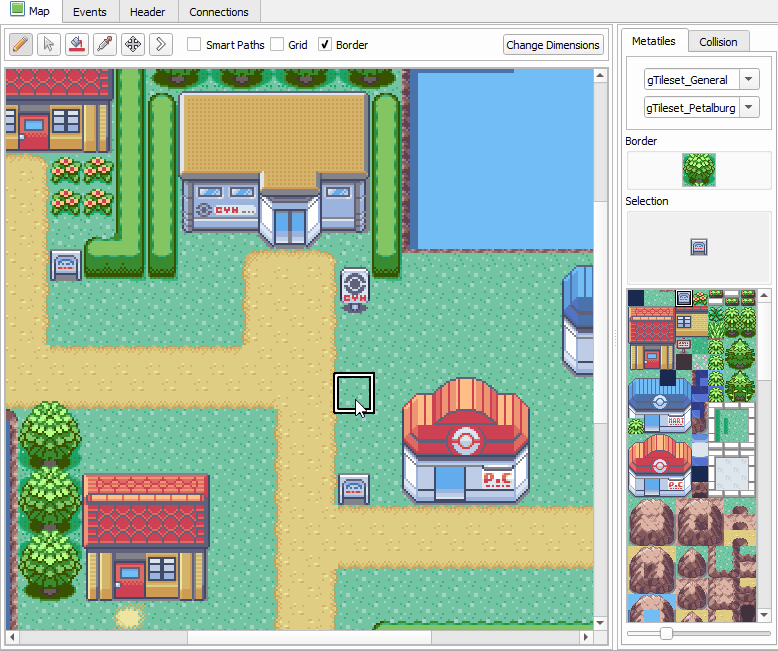Open the Connections tab
778x651 pixels.
tap(219, 12)
